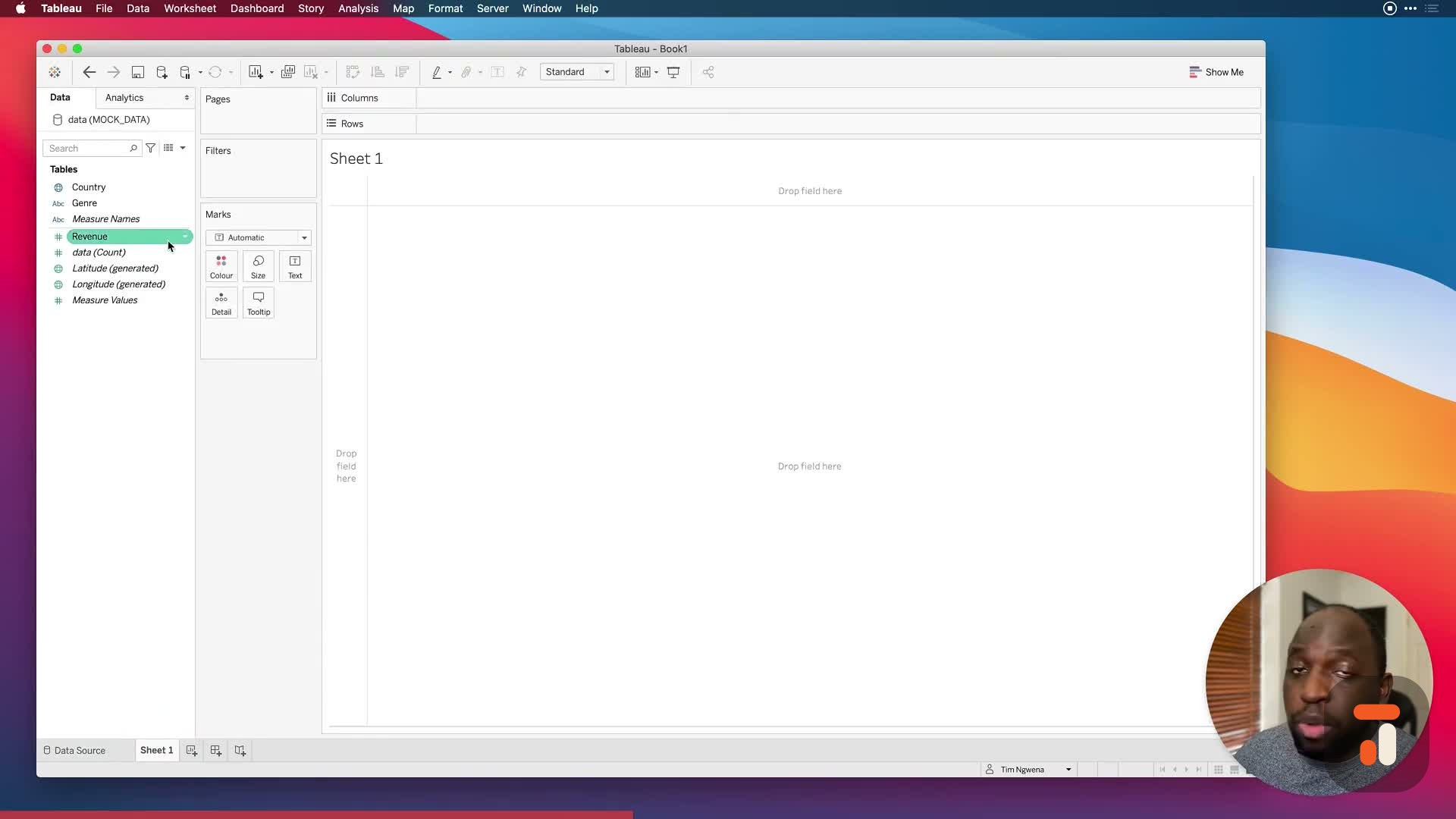Viewport: 1456px width, 819px height.
Task: Open the Data Source tab
Action: 74,751
